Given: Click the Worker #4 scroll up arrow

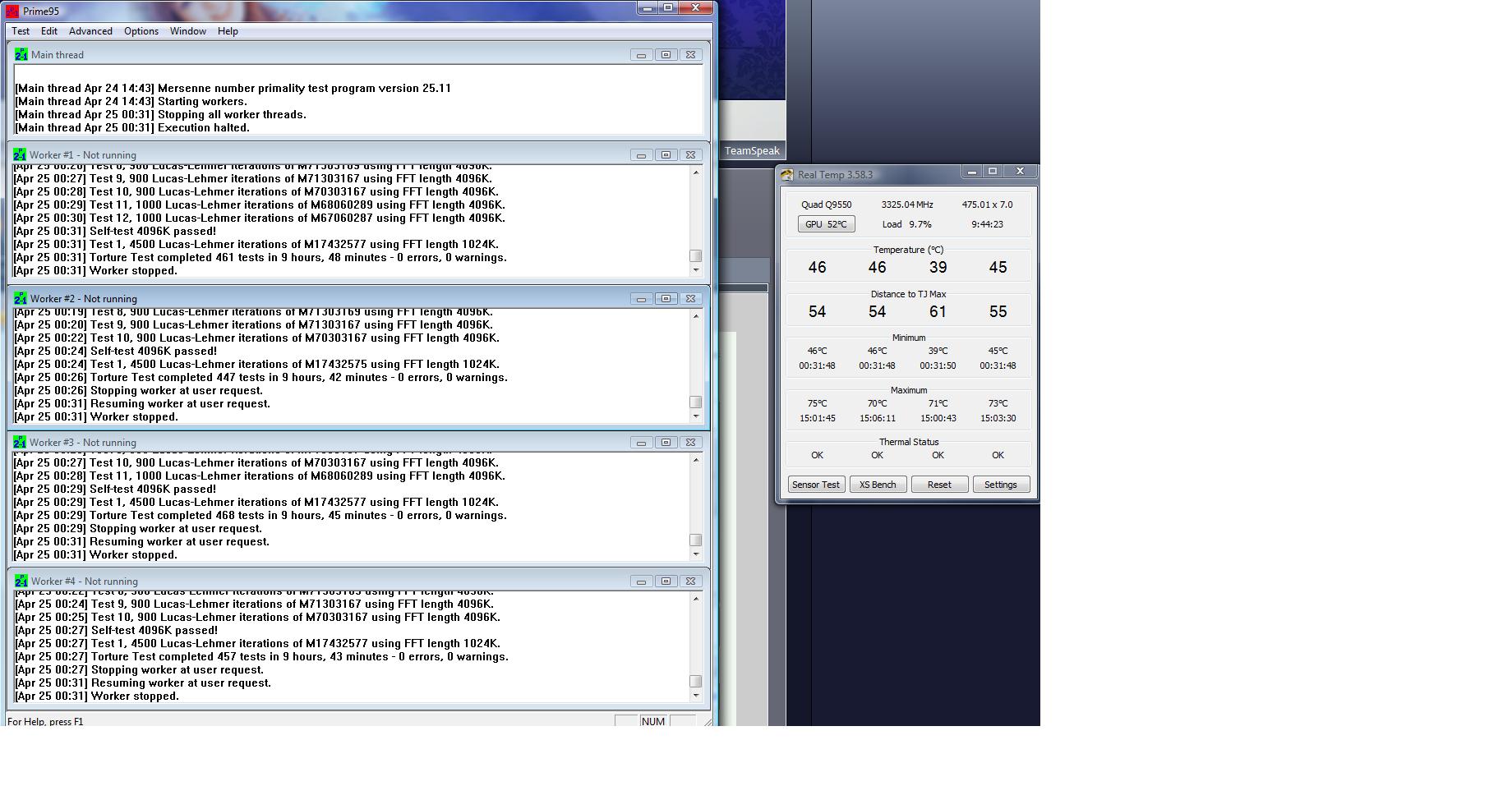Looking at the screenshot, I should point(696,599).
